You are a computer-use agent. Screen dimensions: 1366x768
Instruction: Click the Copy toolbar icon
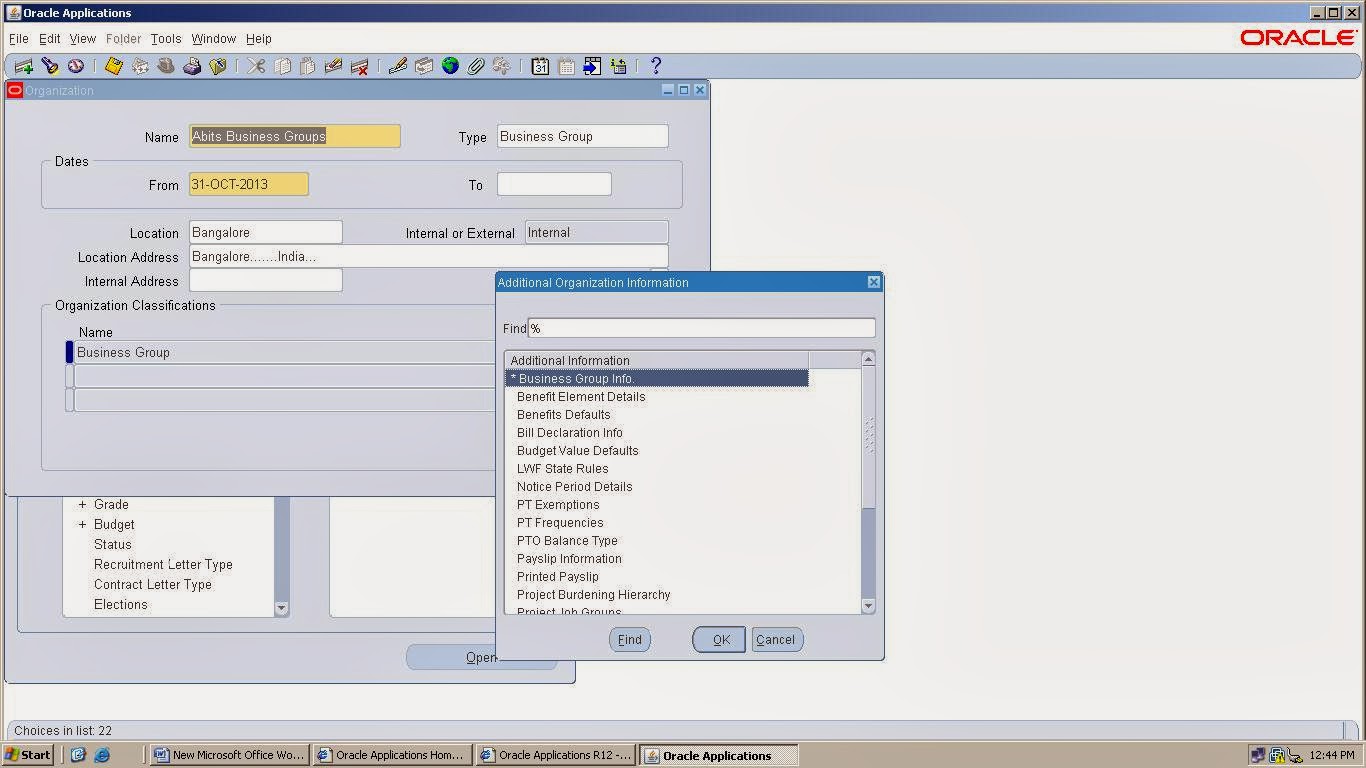[x=282, y=66]
